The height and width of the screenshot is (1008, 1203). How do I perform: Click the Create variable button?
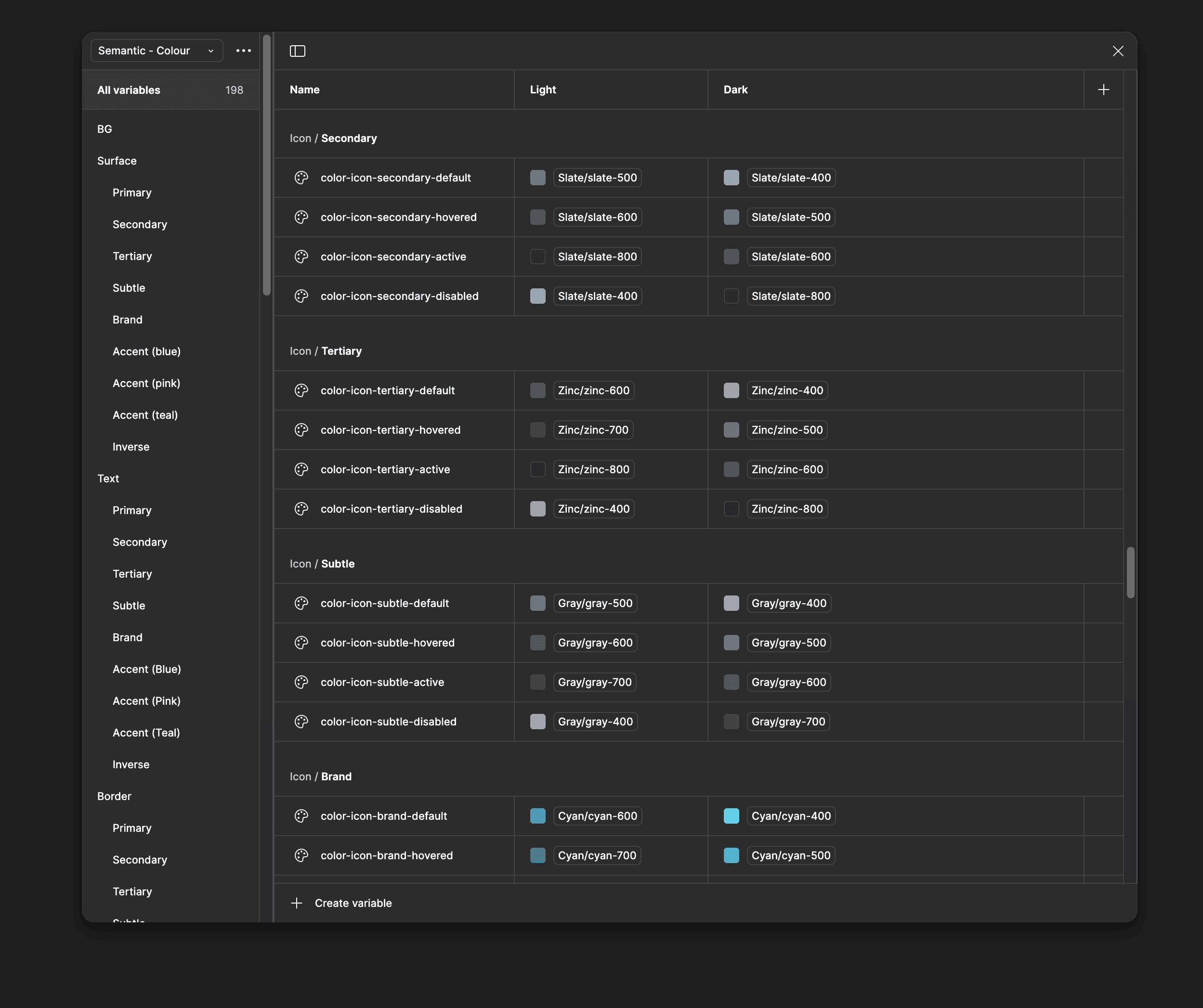(353, 903)
